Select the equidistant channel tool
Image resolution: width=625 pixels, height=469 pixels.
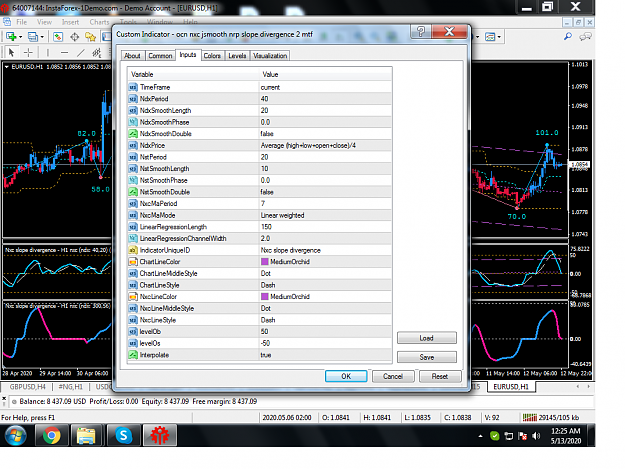[97, 52]
